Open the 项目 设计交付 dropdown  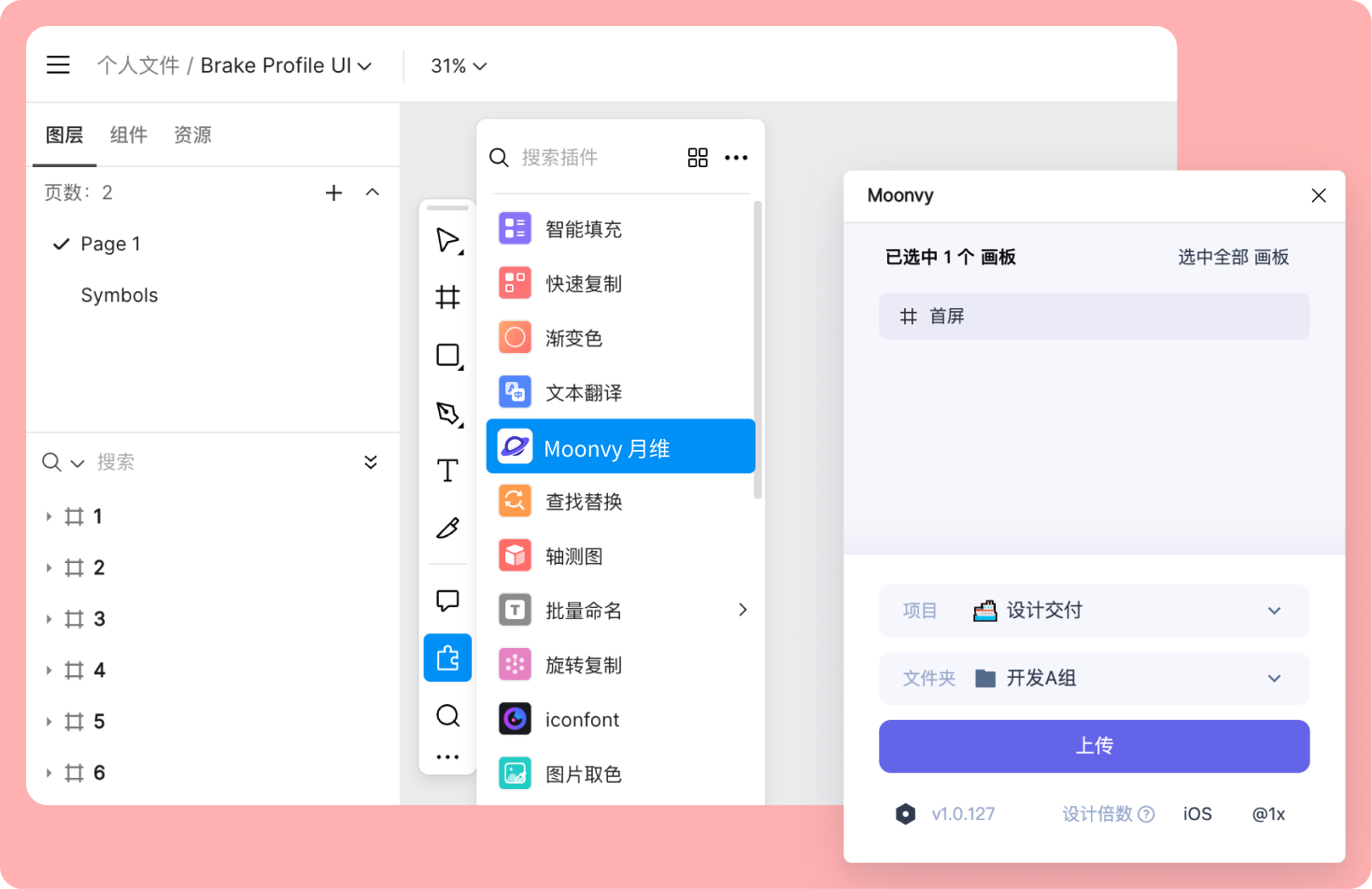click(1094, 611)
